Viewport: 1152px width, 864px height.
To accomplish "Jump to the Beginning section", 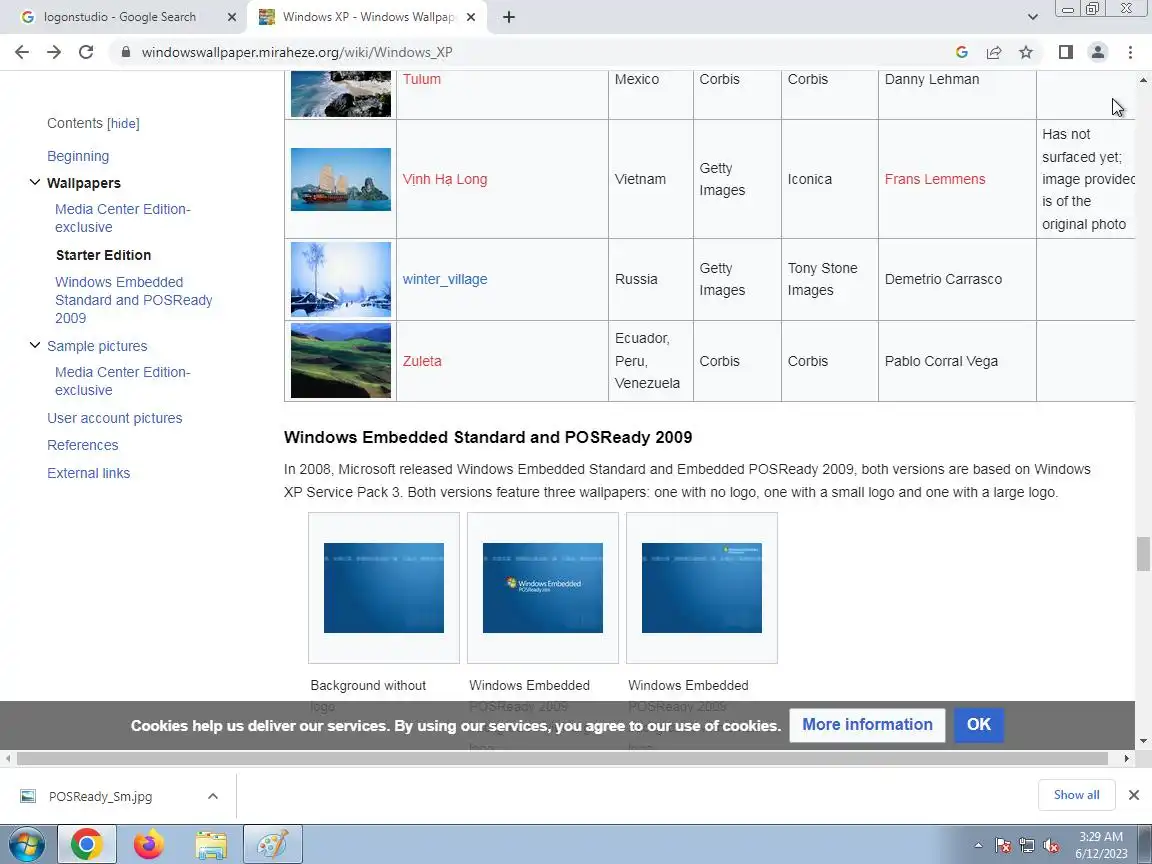I will pos(78,156).
